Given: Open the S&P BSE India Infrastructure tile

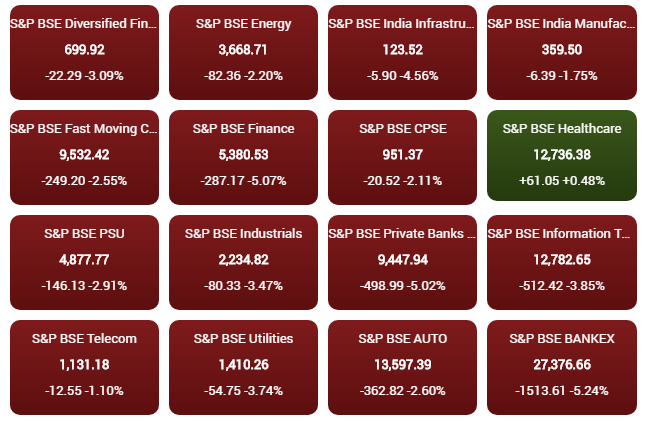Looking at the screenshot, I should click(402, 50).
